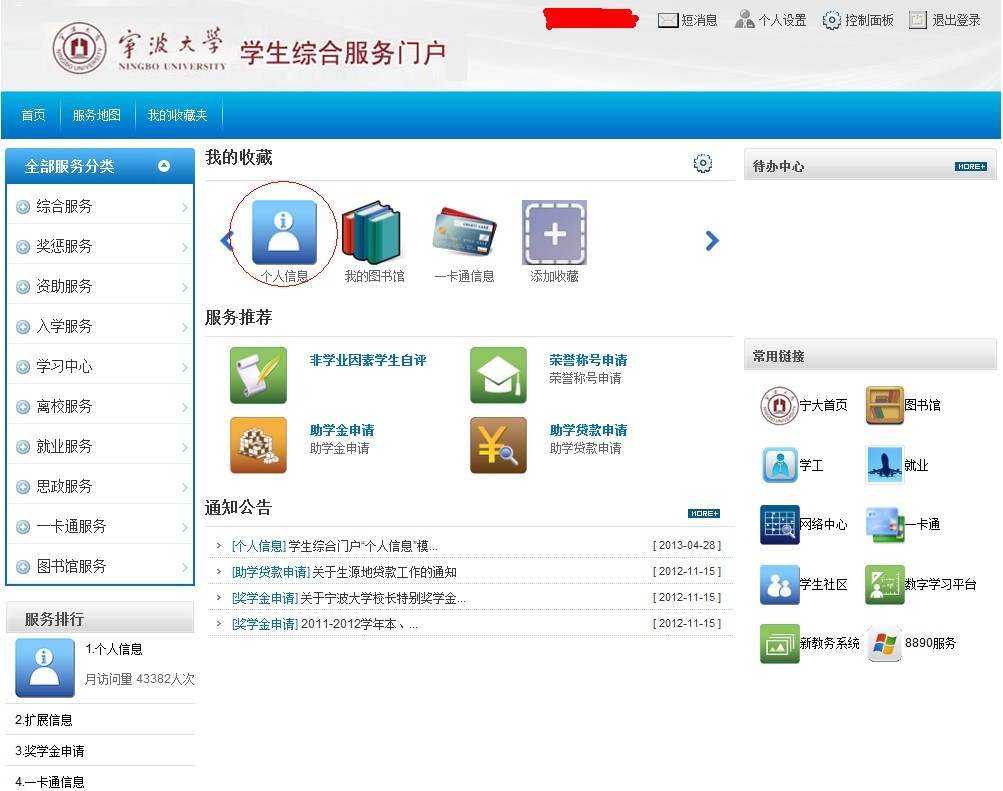This screenshot has width=1003, height=791.
Task: Click MORE button in 通知公告
Action: [703, 513]
